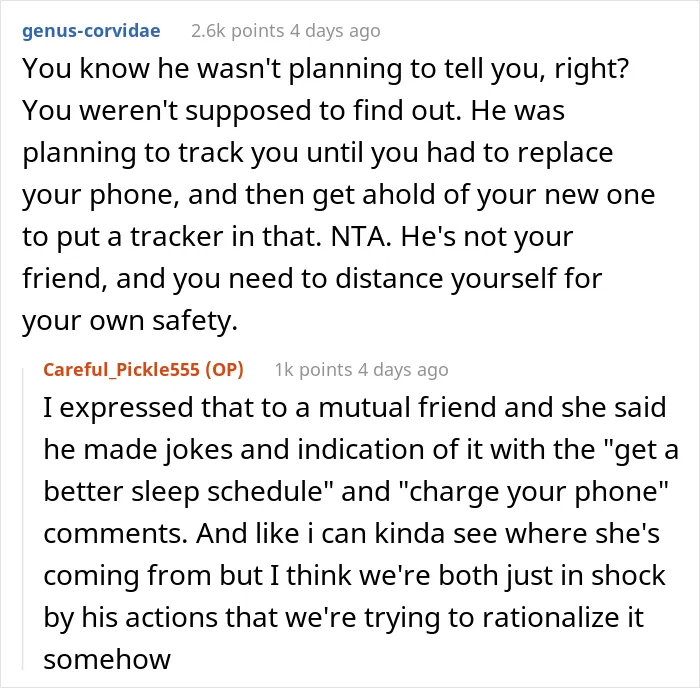The height and width of the screenshot is (688, 700).
Task: Click the final word "somehow"
Action: pos(107,659)
